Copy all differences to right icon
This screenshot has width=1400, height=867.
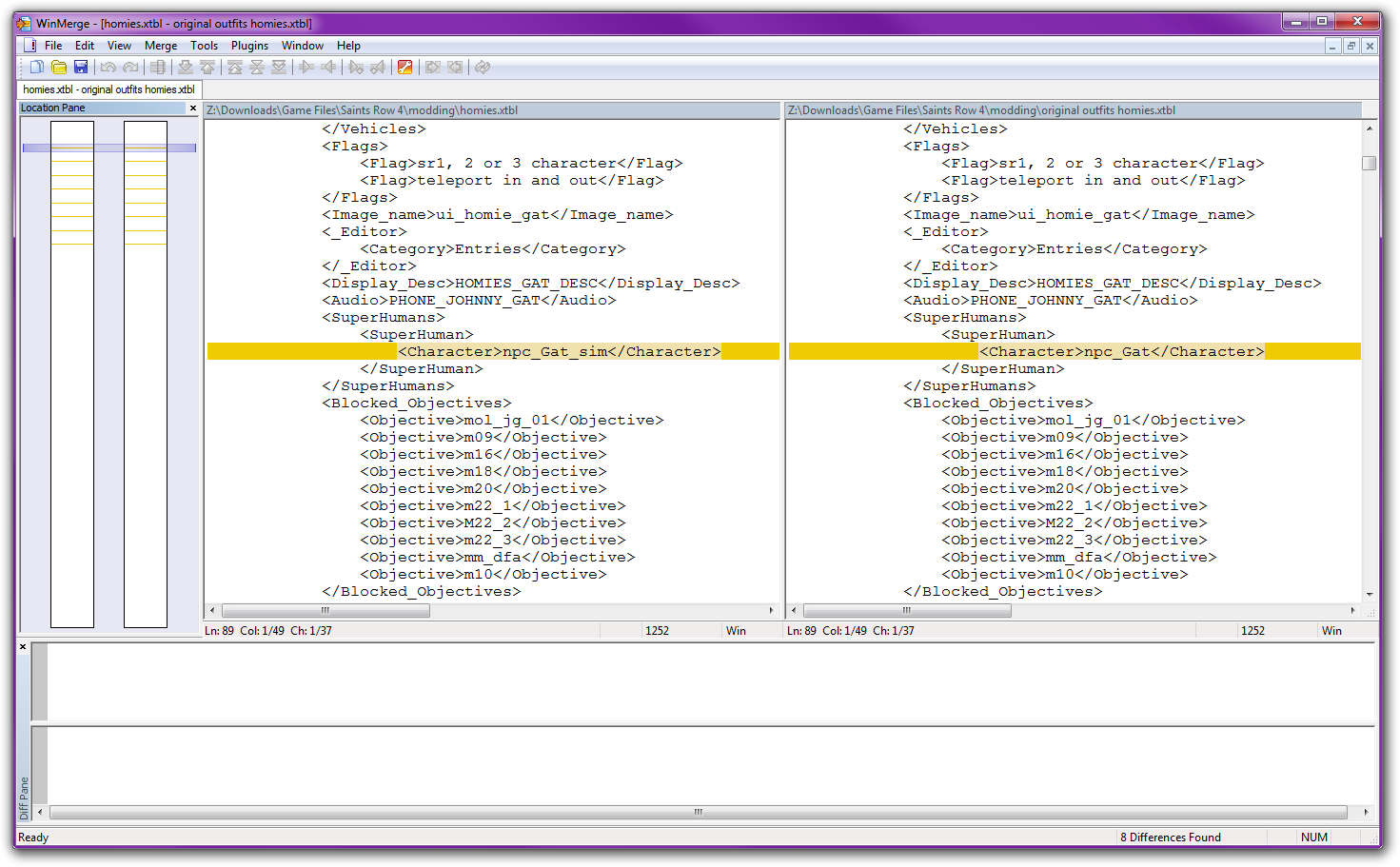(x=433, y=67)
